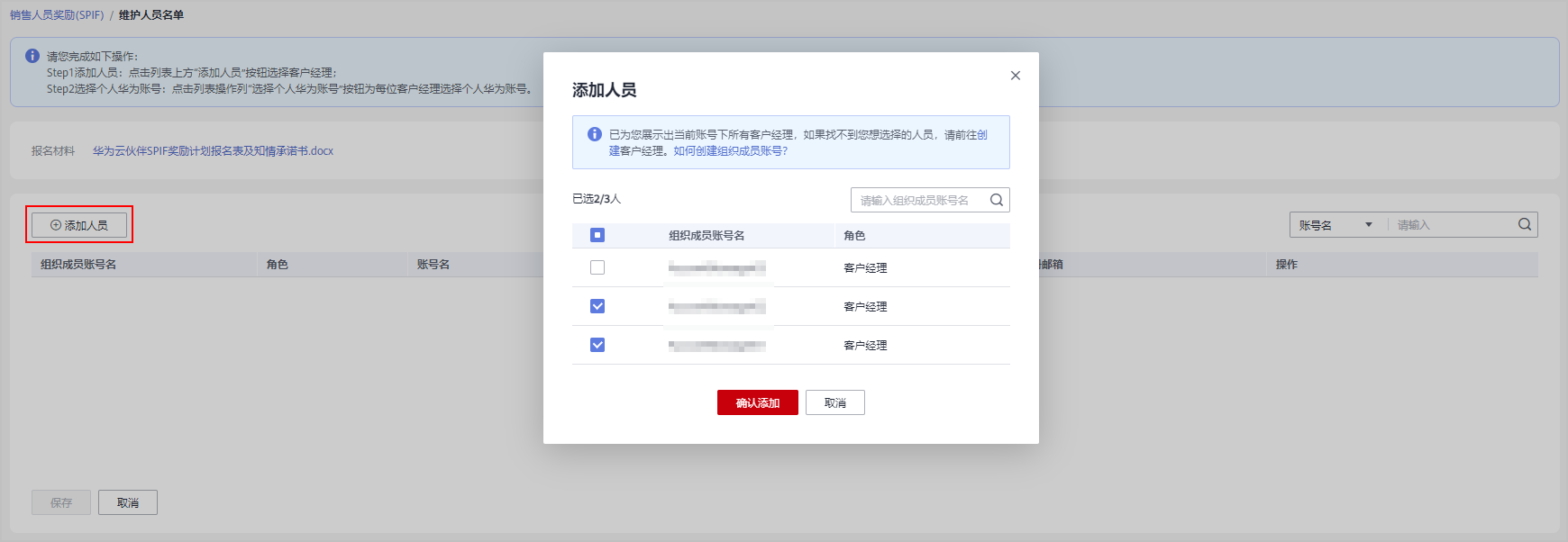Click the 添加人员 button on the page
Viewport: 1568px width, 542px height.
79,225
